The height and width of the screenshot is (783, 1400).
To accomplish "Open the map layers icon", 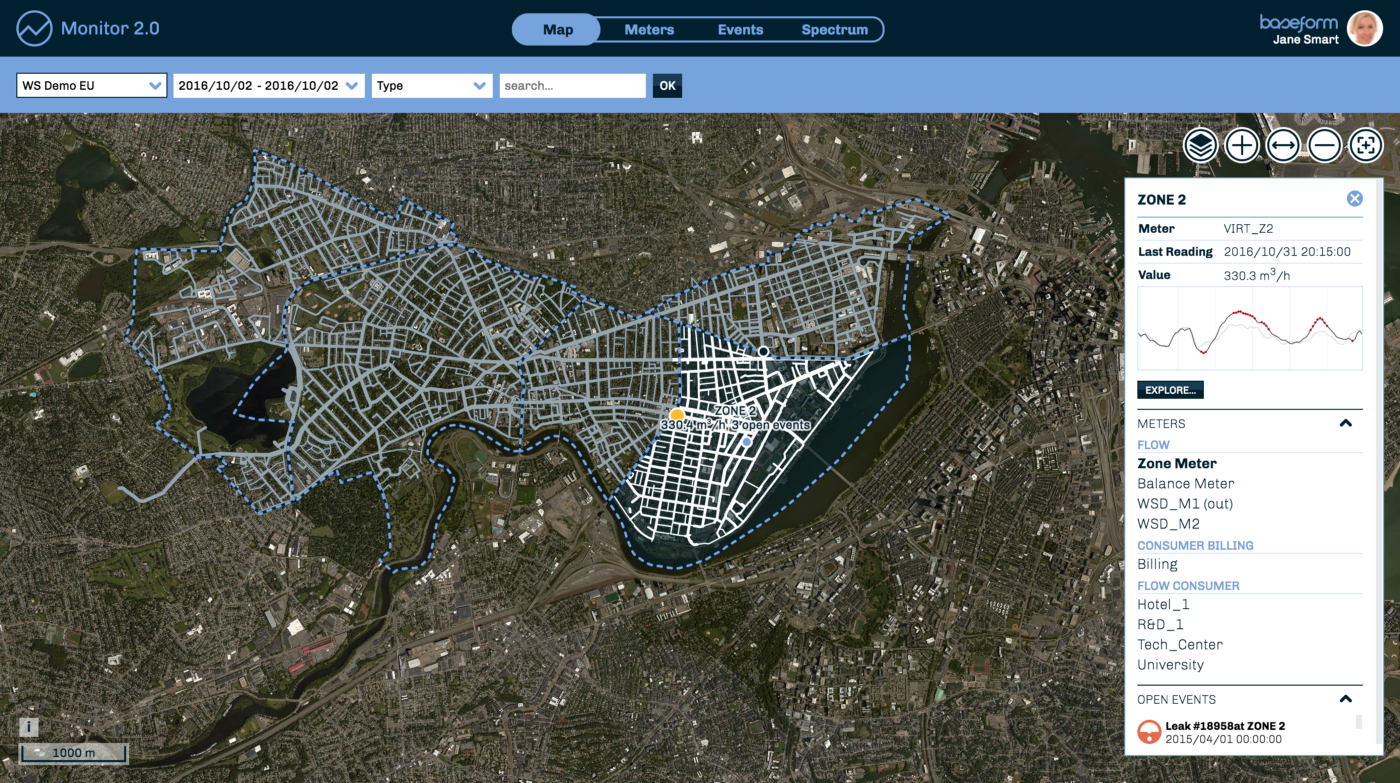I will [1200, 146].
